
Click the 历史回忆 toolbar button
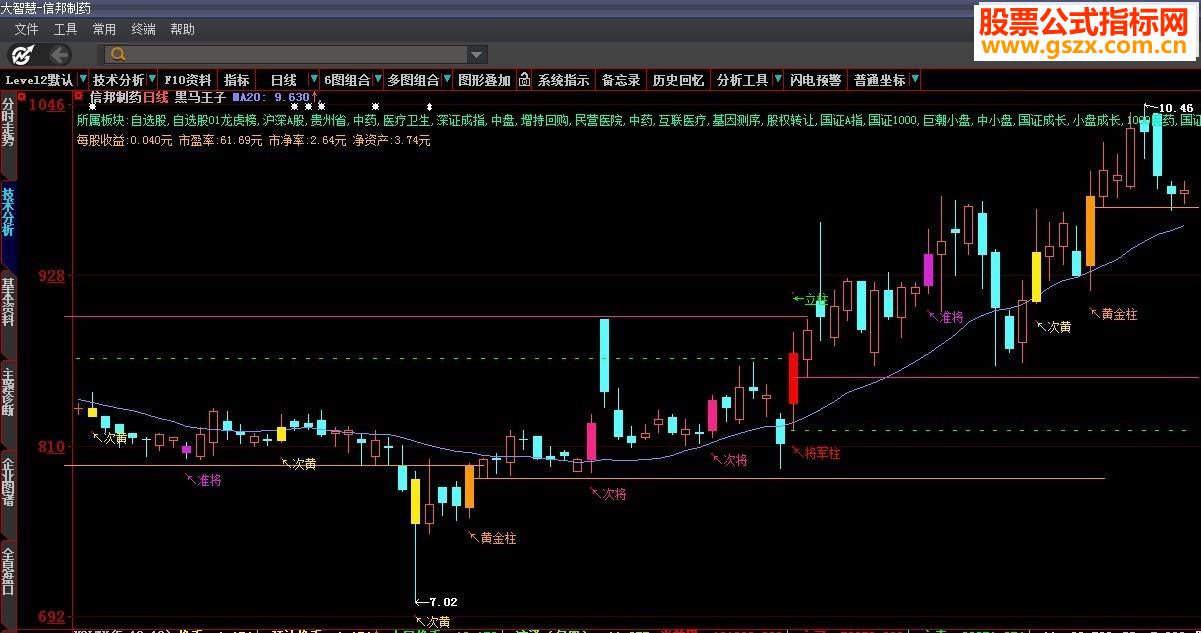click(x=678, y=80)
